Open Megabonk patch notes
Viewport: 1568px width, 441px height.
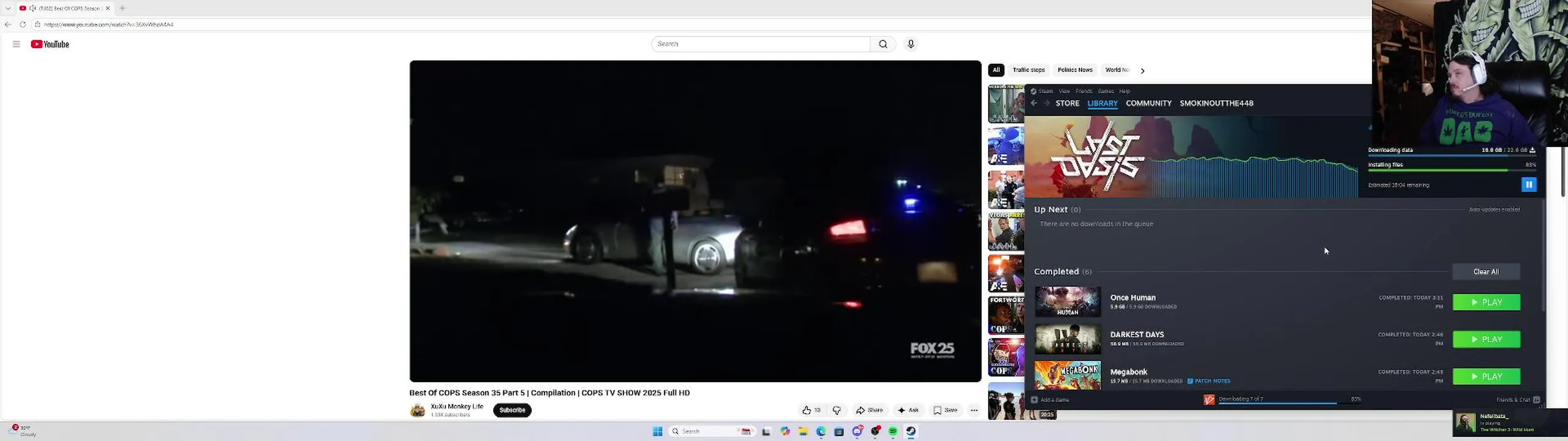(x=1208, y=381)
